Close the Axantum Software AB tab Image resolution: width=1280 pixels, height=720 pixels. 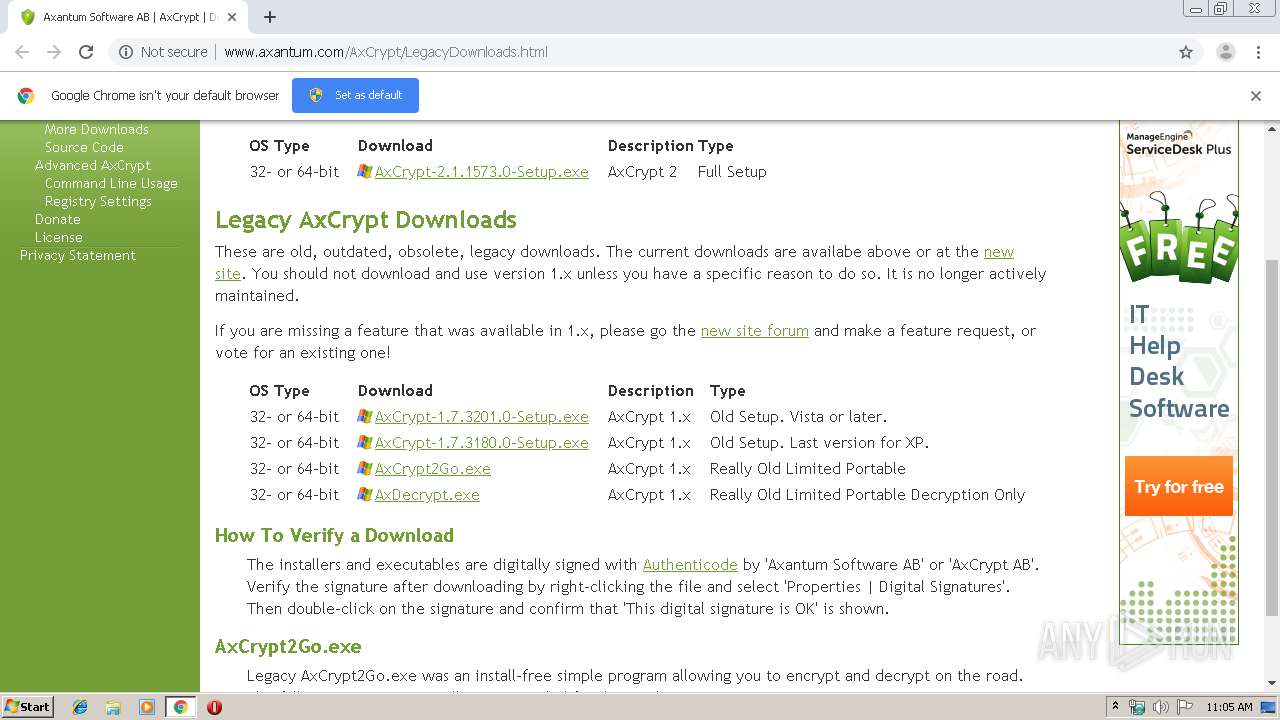pos(232,17)
